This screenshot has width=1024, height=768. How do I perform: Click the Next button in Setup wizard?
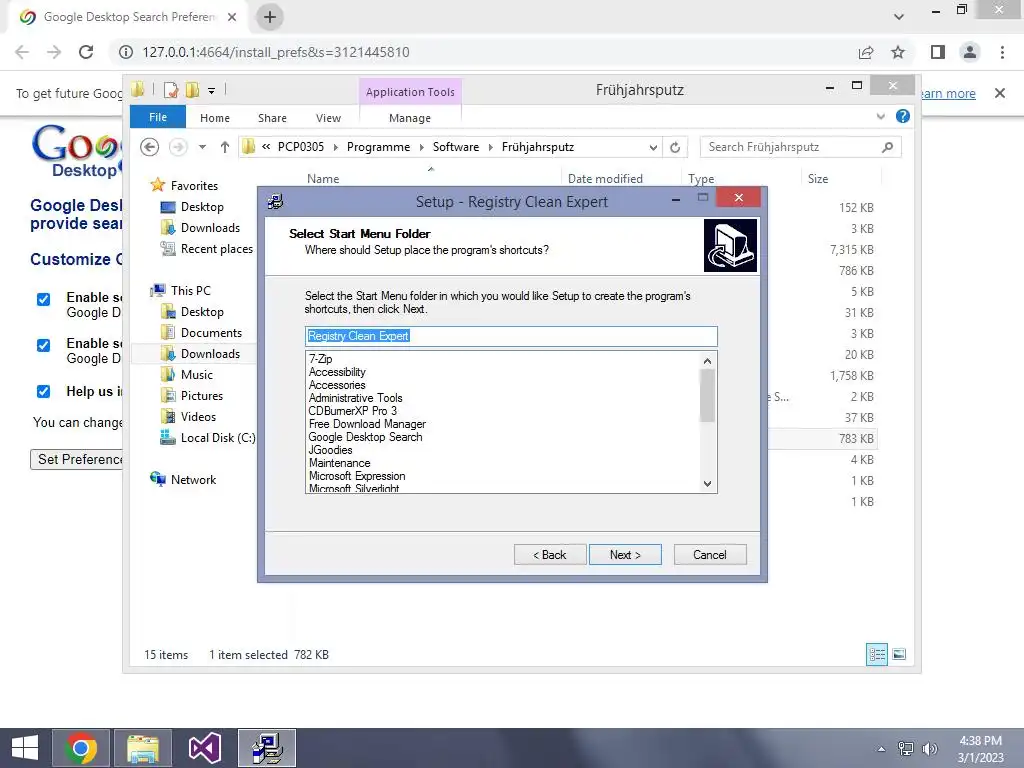(x=625, y=554)
